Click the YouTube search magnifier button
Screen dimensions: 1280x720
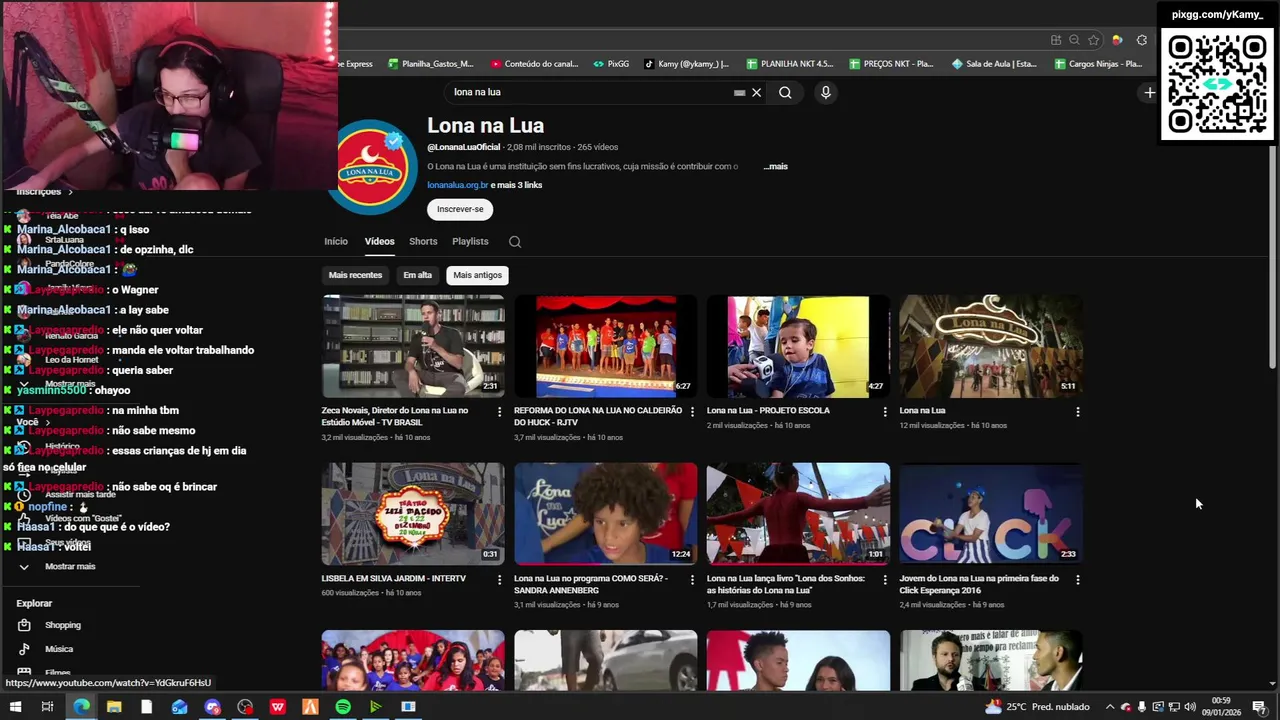(785, 92)
